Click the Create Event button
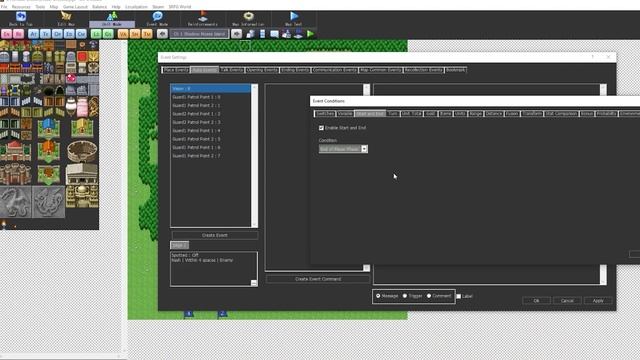Viewport: 640px width, 360px height. pyautogui.click(x=215, y=236)
